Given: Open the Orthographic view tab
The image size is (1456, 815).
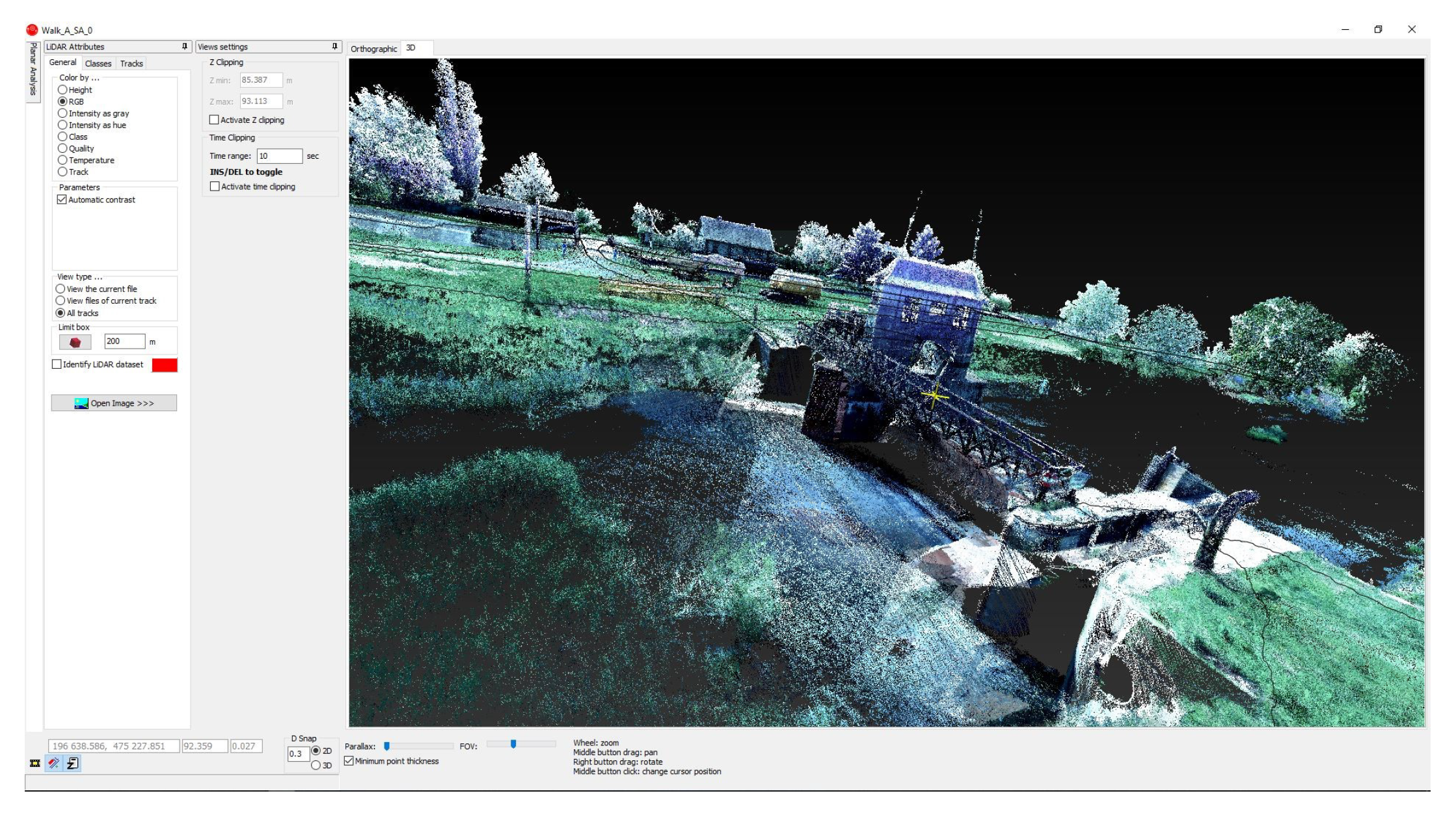Looking at the screenshot, I should point(373,49).
